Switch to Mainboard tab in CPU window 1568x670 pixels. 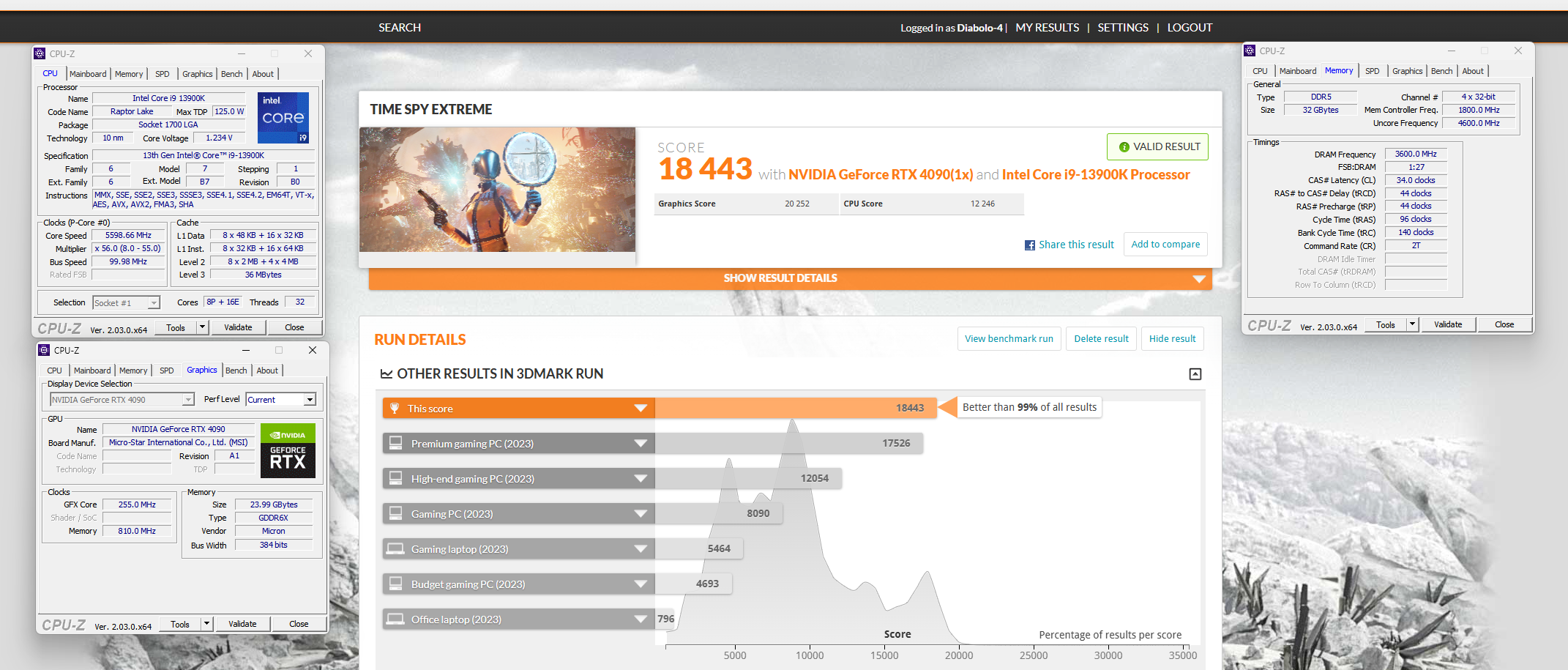pos(88,74)
